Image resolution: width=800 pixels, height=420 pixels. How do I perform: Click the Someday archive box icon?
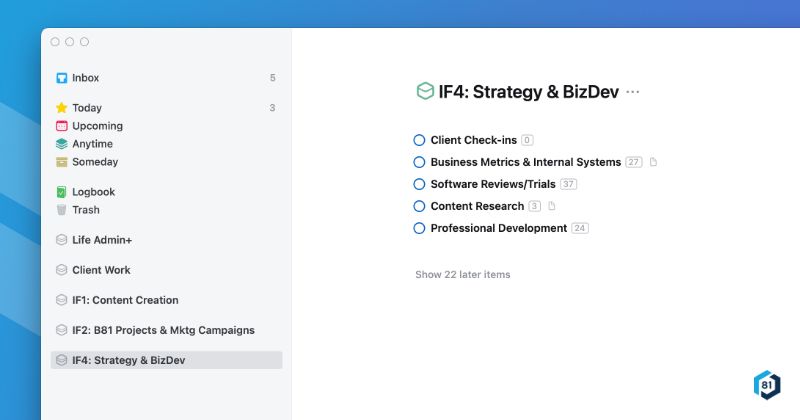62,162
